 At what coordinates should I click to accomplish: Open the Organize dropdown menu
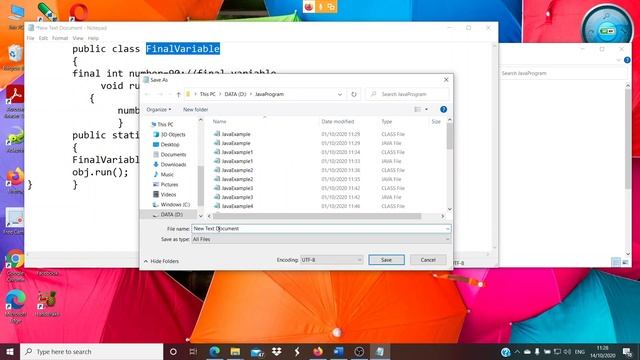[x=159, y=109]
